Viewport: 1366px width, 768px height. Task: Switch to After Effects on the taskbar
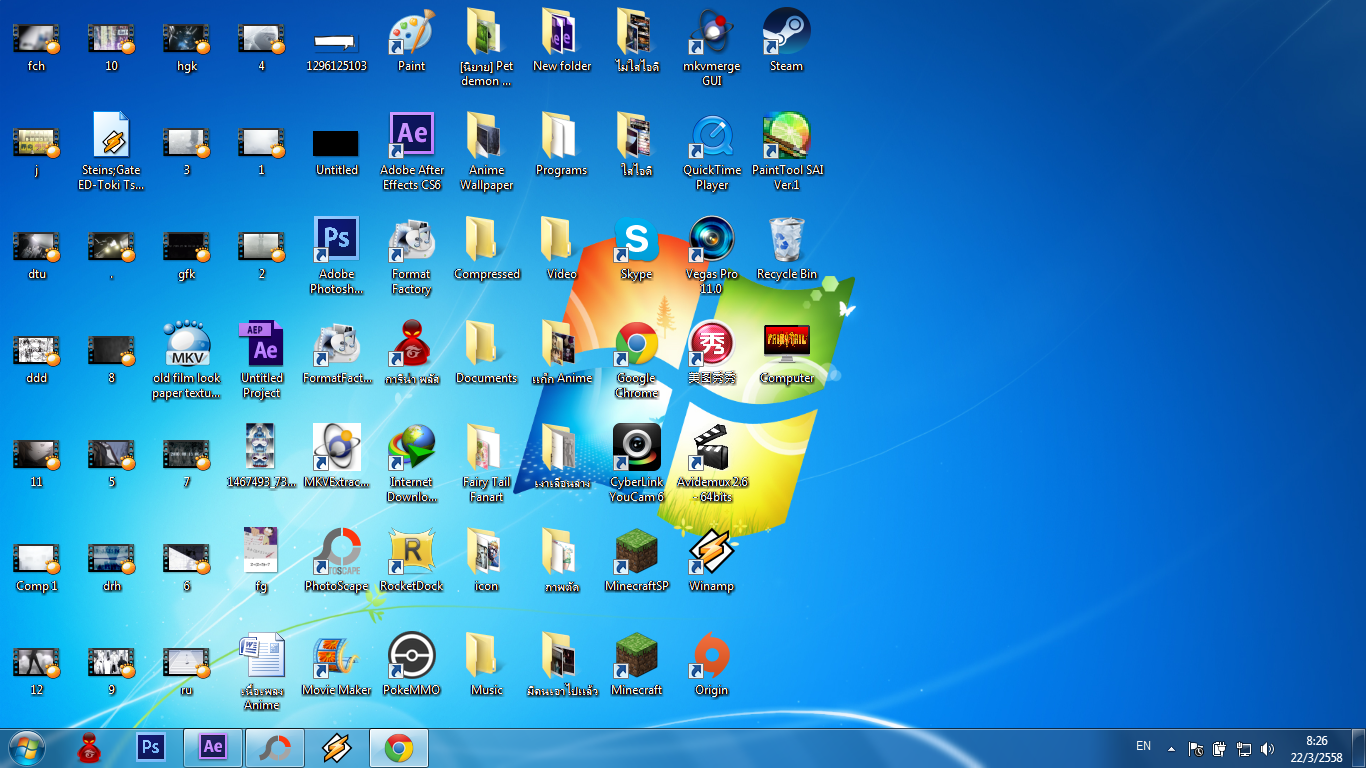pyautogui.click(x=213, y=748)
